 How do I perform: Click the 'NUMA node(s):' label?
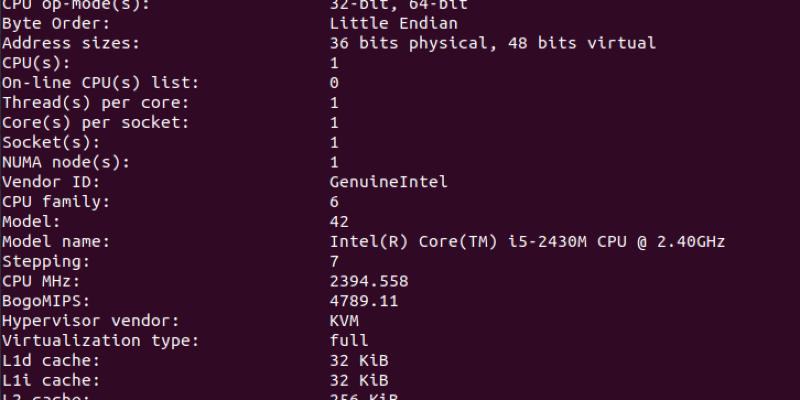(66, 162)
